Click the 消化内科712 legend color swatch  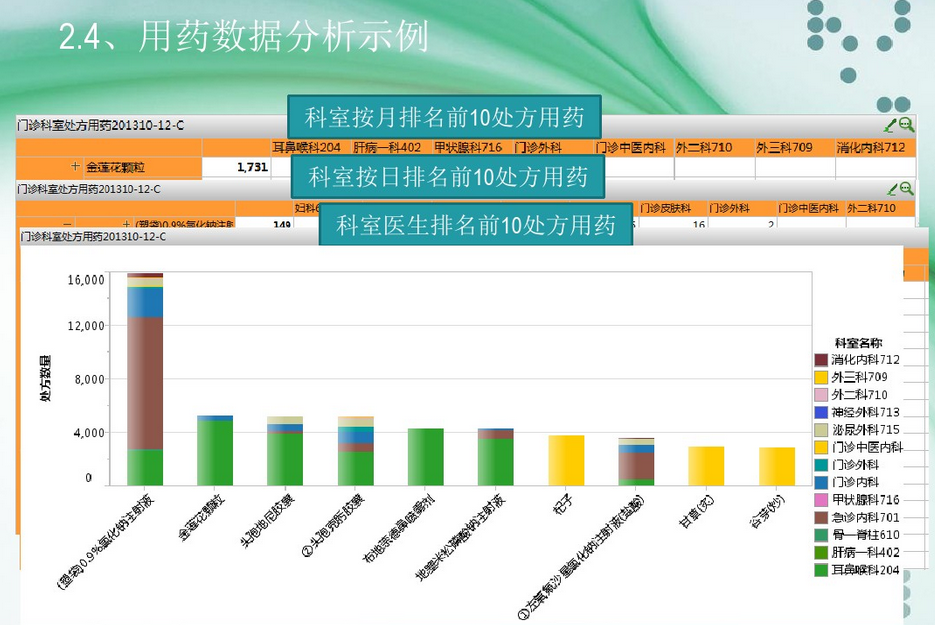pos(821,359)
